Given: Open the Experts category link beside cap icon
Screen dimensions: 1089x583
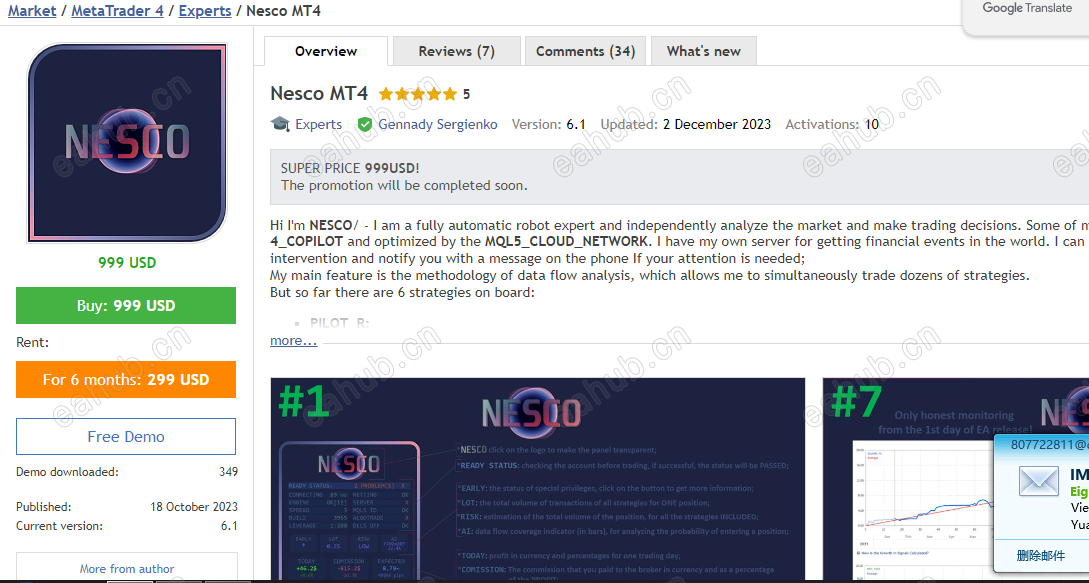Looking at the screenshot, I should pos(318,124).
